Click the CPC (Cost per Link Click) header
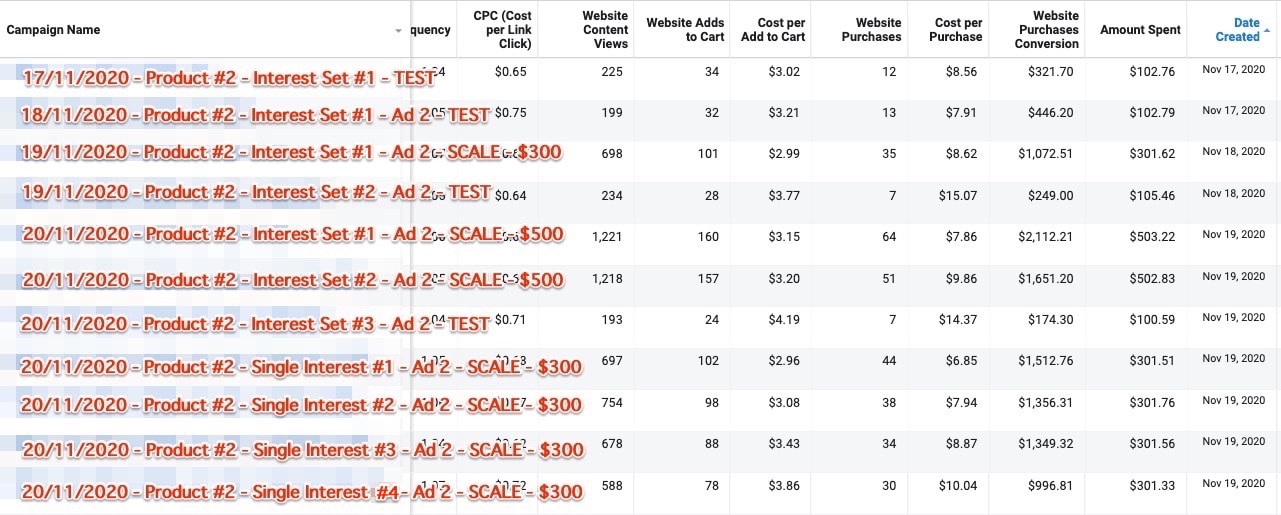Viewport: 1281px width, 515px height. [x=502, y=30]
